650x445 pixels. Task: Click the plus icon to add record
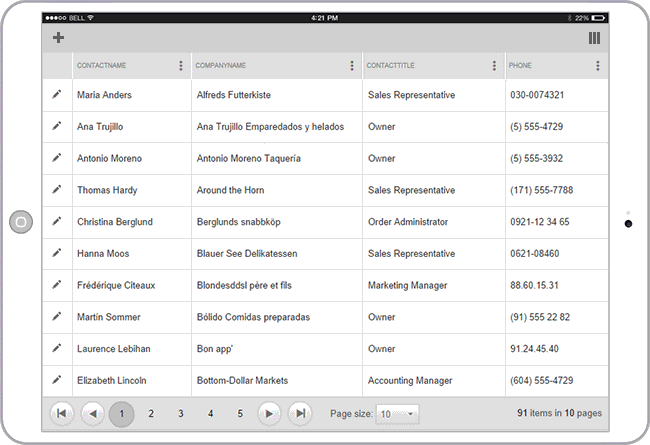pos(58,38)
